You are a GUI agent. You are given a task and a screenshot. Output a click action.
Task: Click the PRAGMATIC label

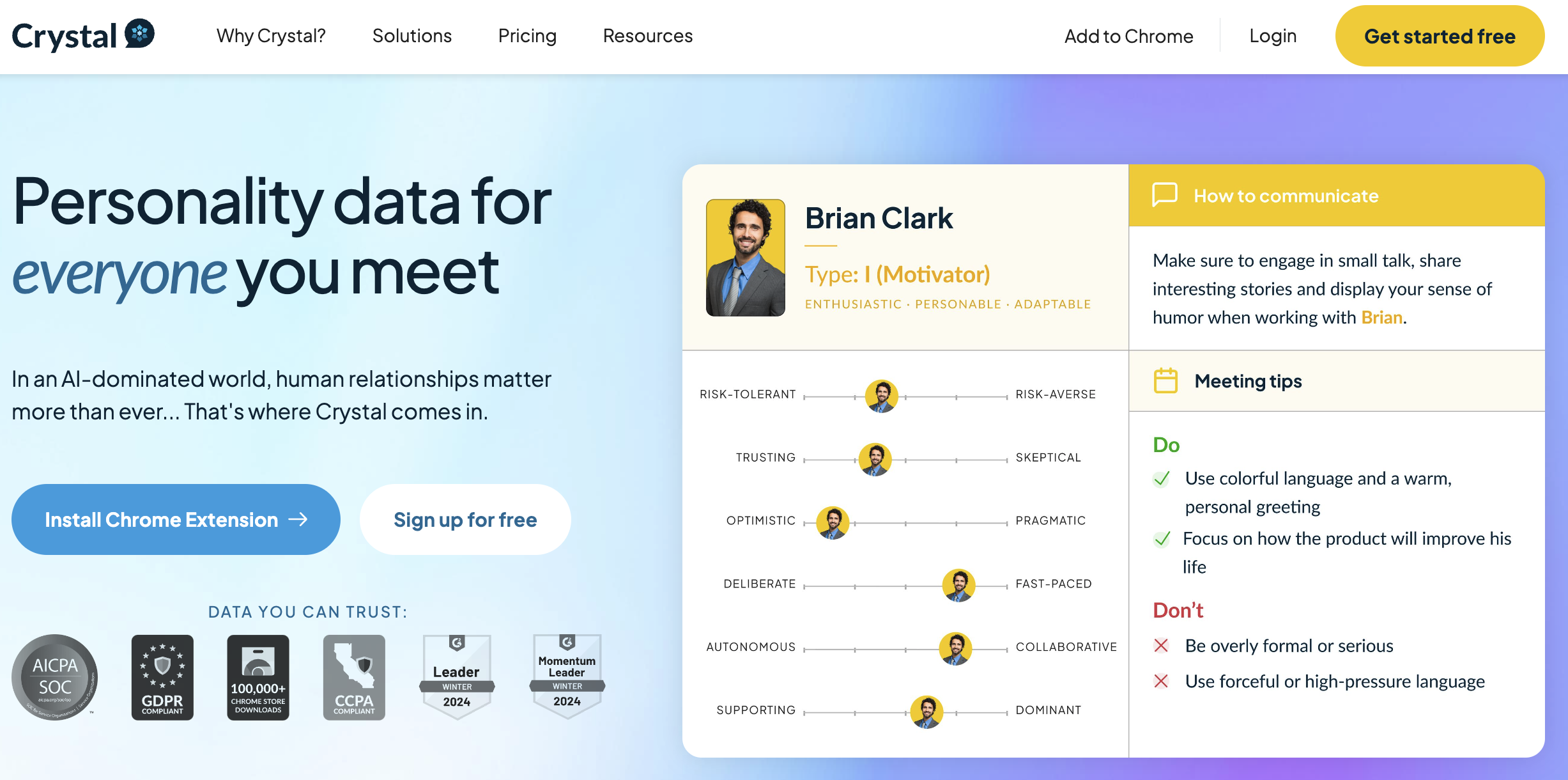(1050, 521)
